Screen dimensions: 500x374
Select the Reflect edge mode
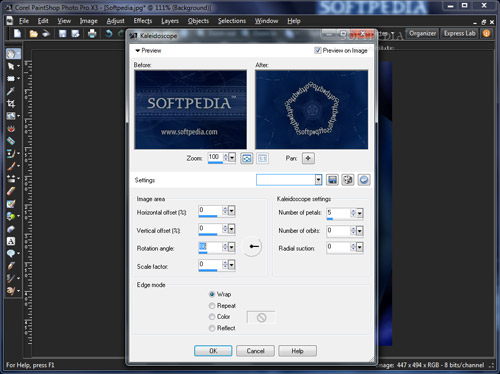pos(212,328)
